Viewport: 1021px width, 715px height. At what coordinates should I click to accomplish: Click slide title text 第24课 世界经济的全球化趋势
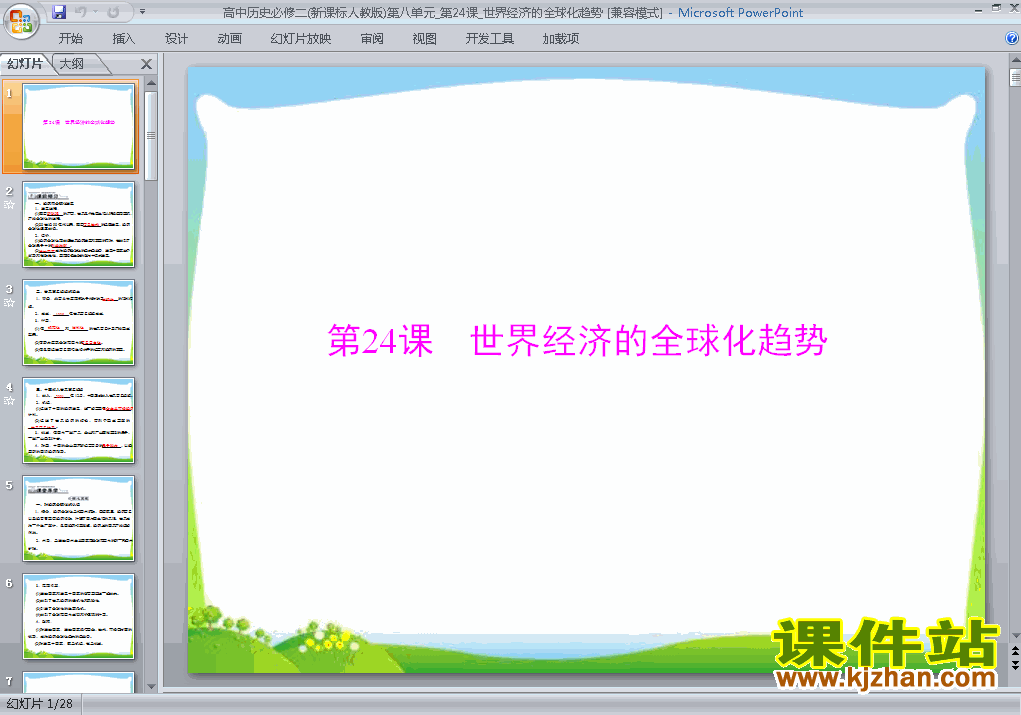tap(578, 340)
